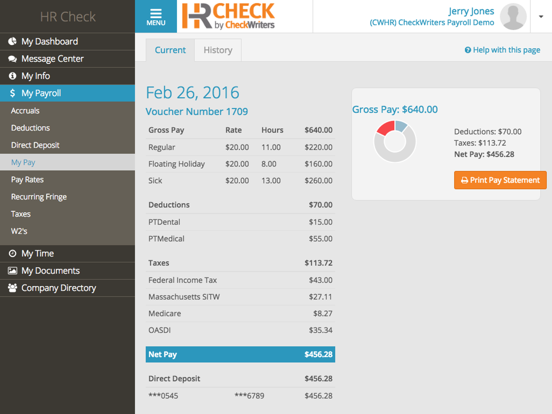The width and height of the screenshot is (552, 414).
Task: Click the gray net pay segment of donut chart
Action: (395, 158)
